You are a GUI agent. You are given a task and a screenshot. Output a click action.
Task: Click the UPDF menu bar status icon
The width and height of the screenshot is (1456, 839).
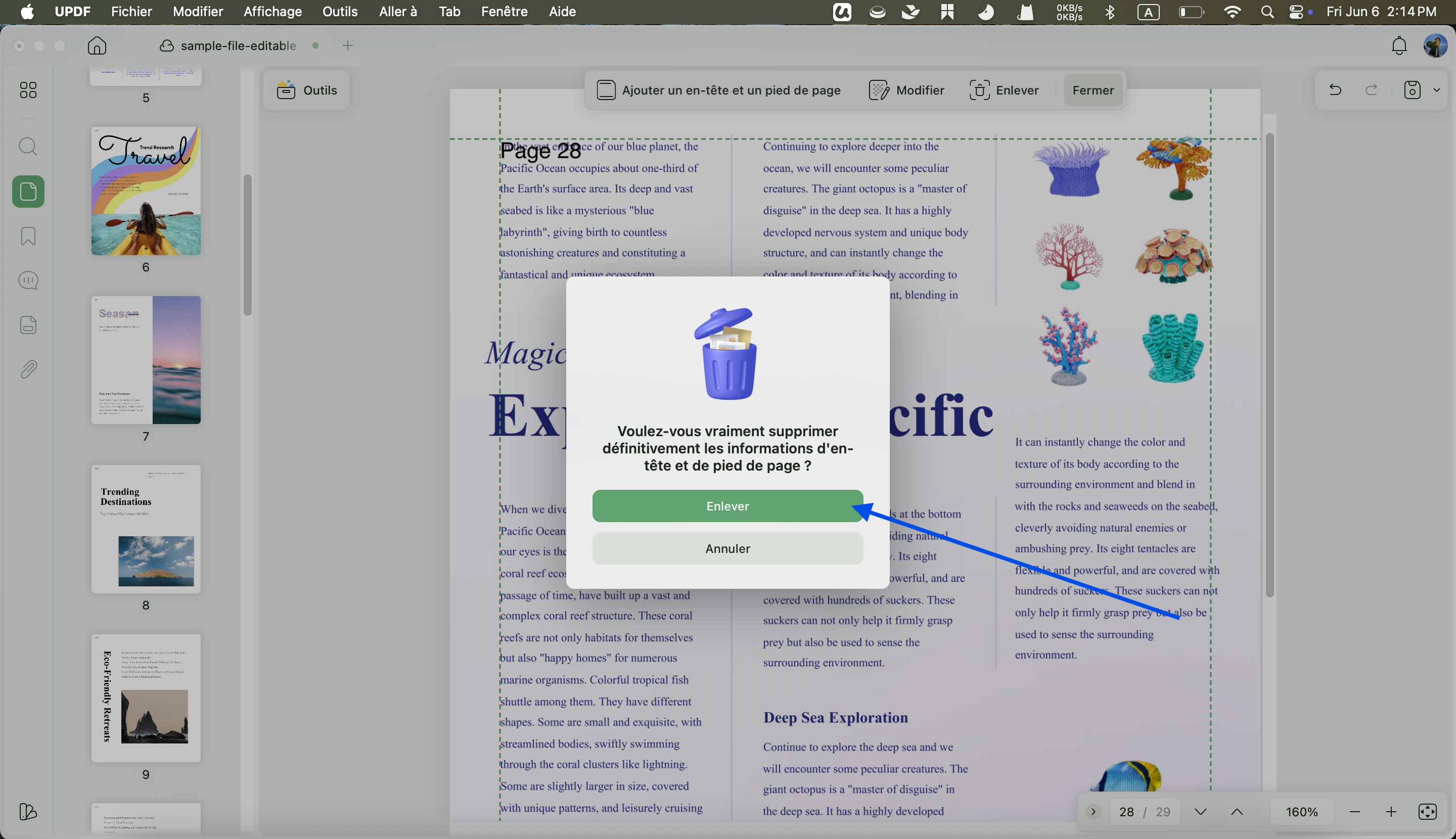tap(842, 12)
